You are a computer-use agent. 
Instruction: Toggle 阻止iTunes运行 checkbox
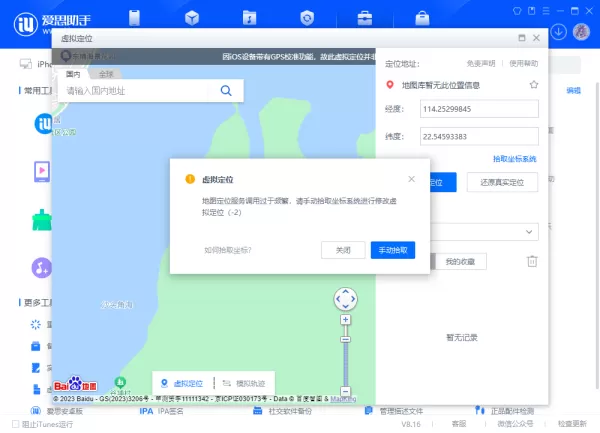(x=15, y=424)
